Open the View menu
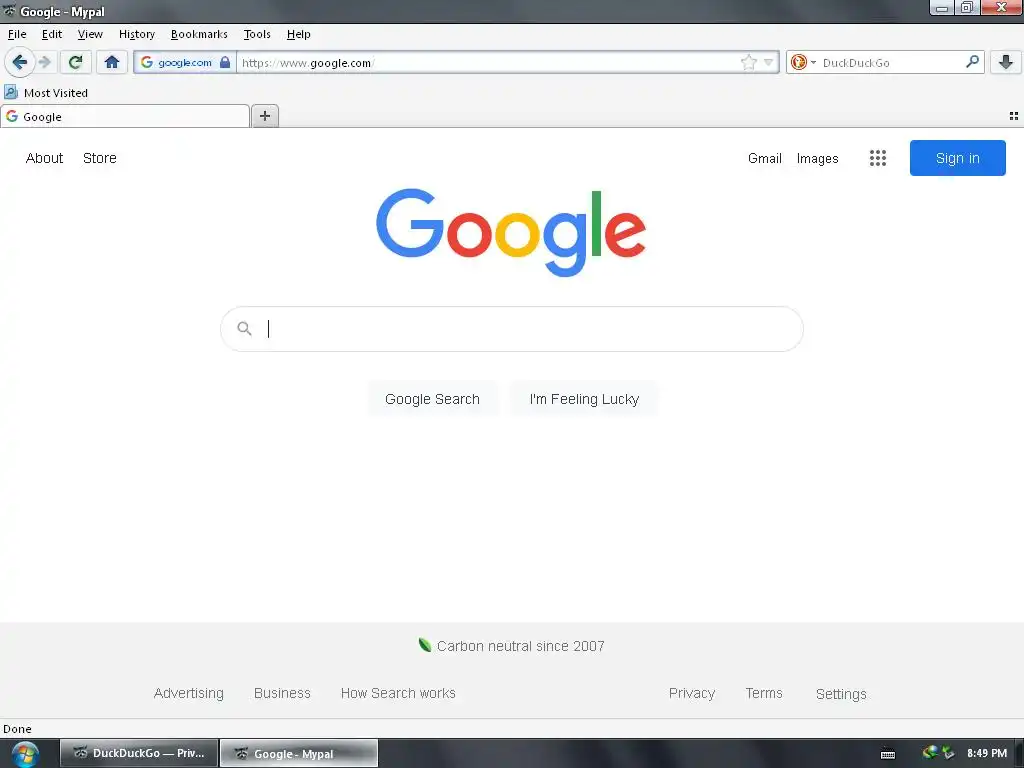 pos(90,35)
